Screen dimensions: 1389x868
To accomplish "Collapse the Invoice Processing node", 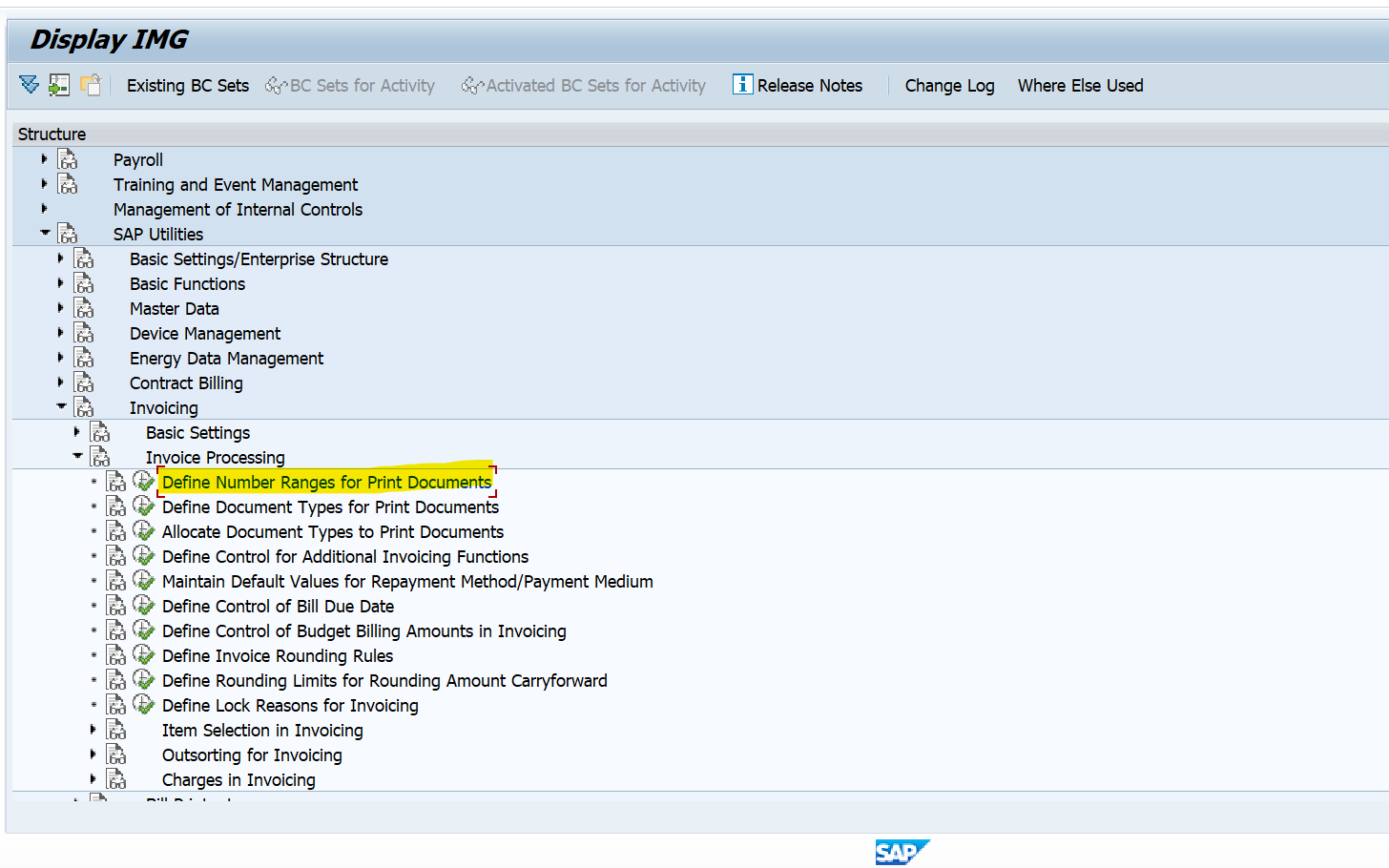I will [x=77, y=455].
